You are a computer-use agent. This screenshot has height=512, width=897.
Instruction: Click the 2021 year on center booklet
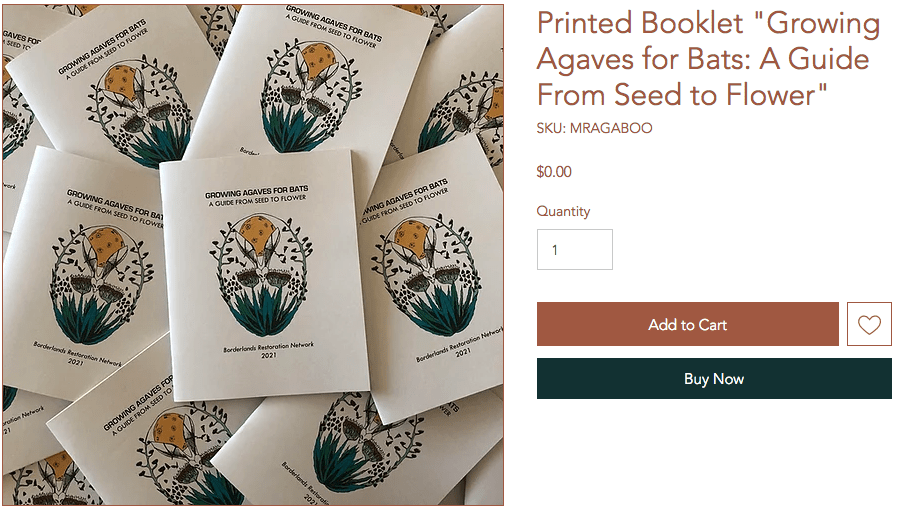(269, 355)
